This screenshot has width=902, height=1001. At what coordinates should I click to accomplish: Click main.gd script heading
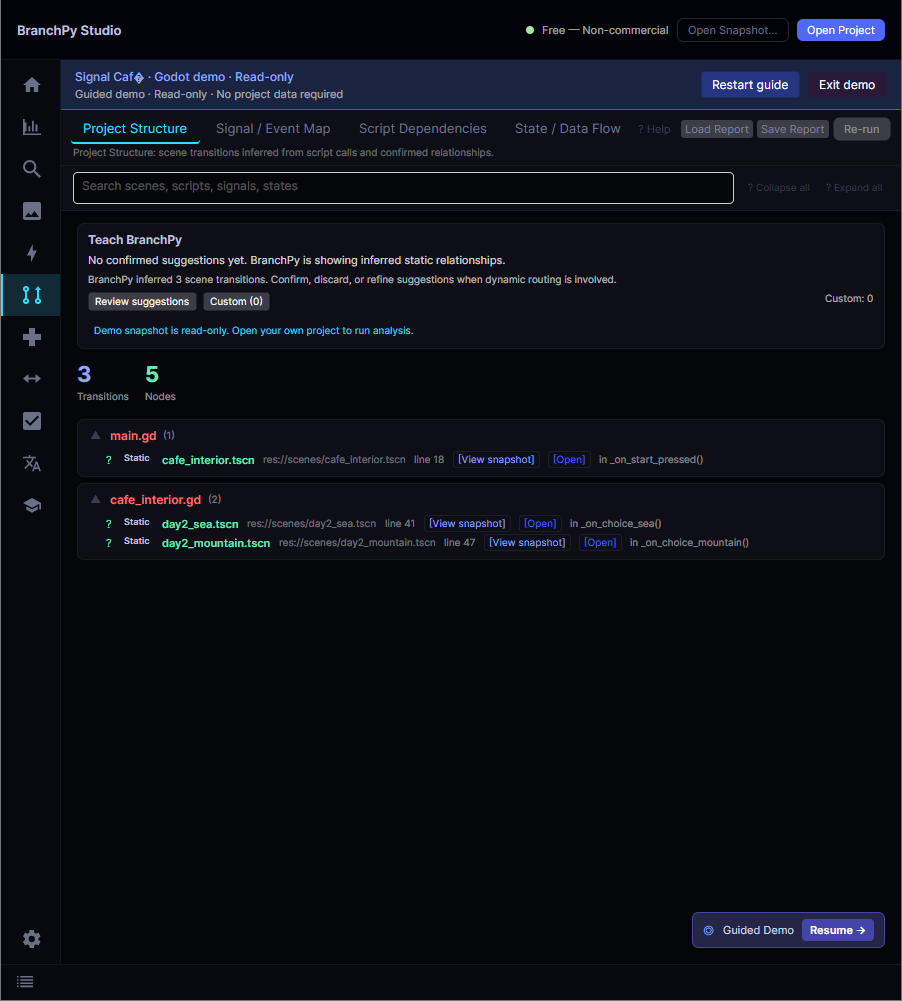(x=133, y=436)
